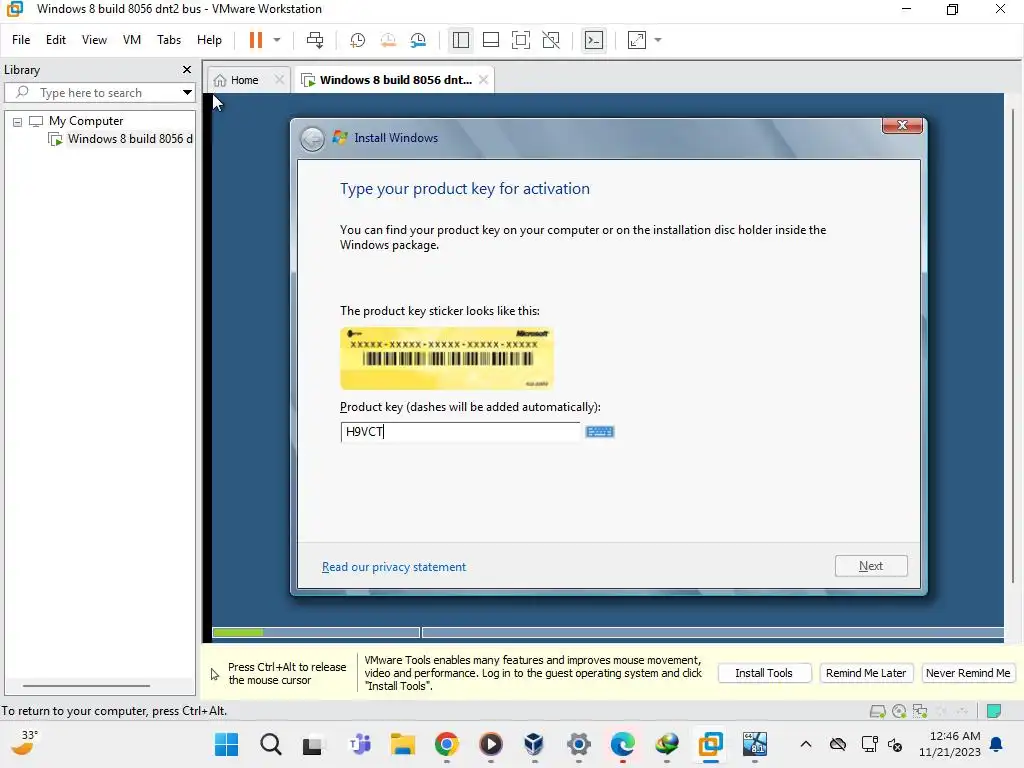
Task: Click the back arrow in Install Windows
Action: click(312, 138)
